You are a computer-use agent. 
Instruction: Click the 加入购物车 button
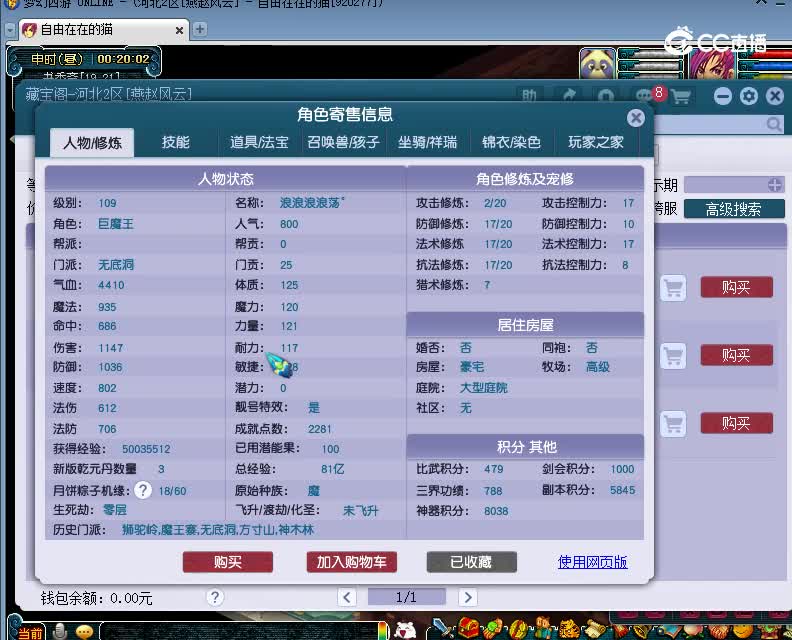pos(352,562)
